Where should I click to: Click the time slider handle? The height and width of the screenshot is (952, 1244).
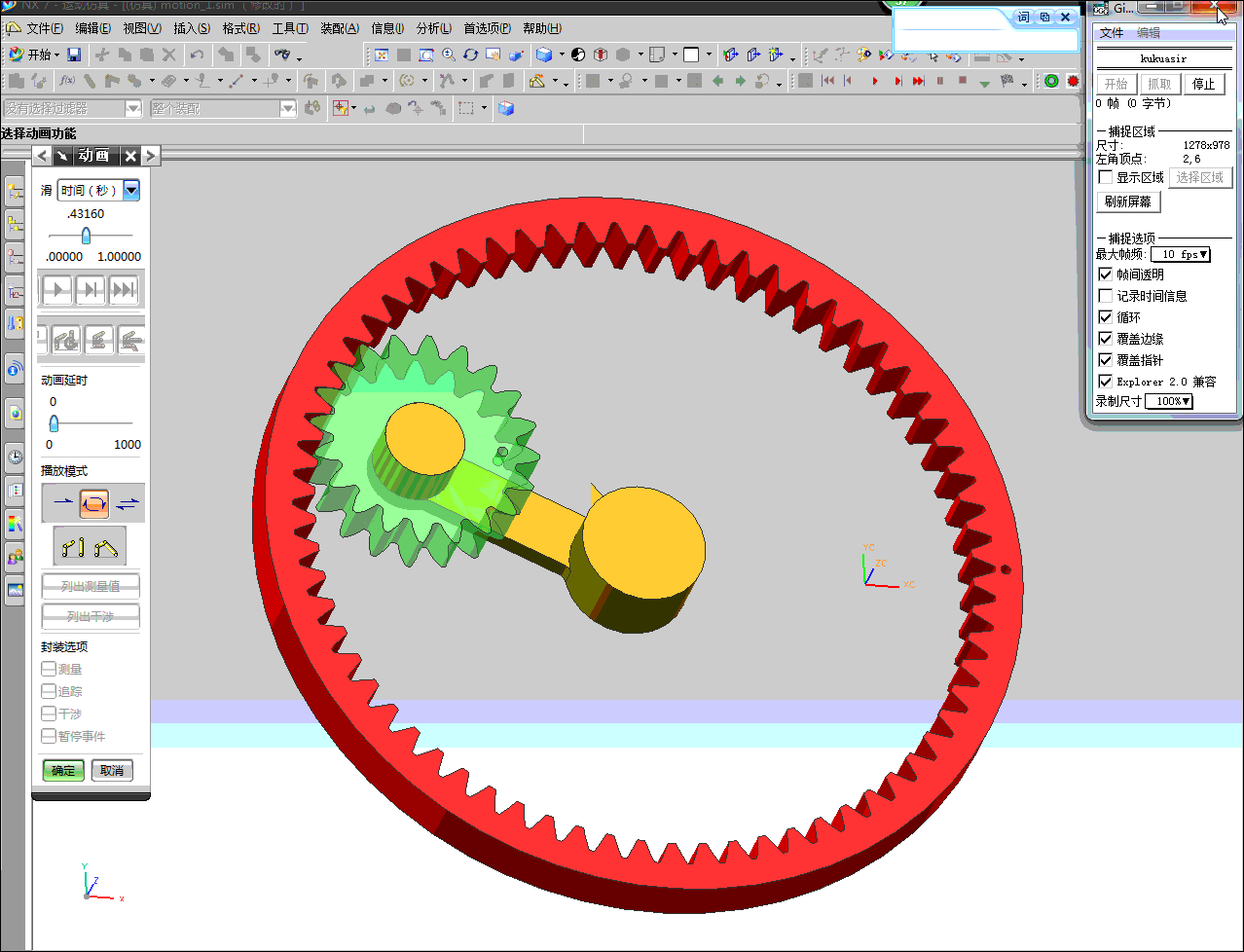click(x=86, y=236)
